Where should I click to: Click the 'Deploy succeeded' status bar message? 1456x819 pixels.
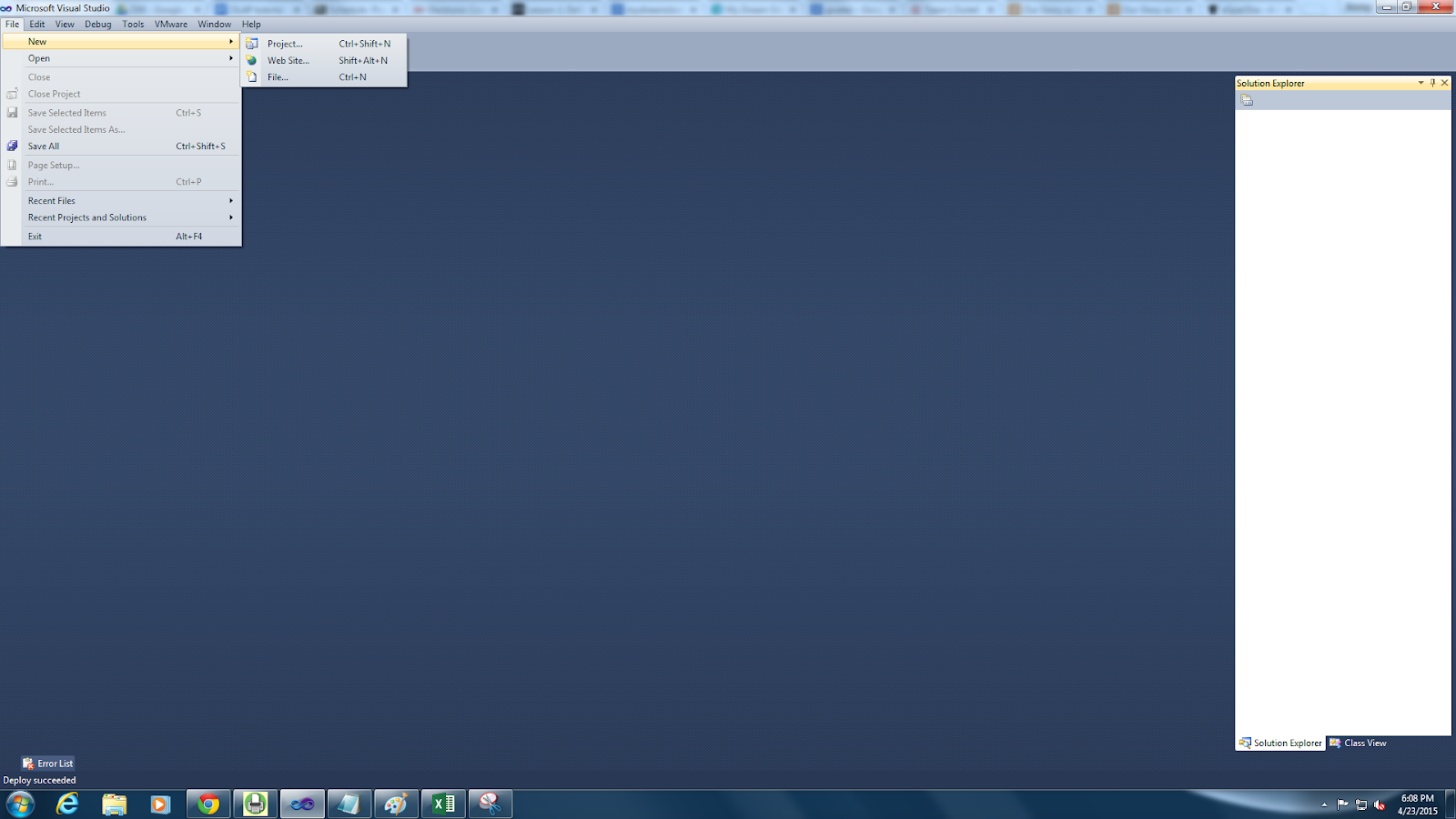[40, 781]
